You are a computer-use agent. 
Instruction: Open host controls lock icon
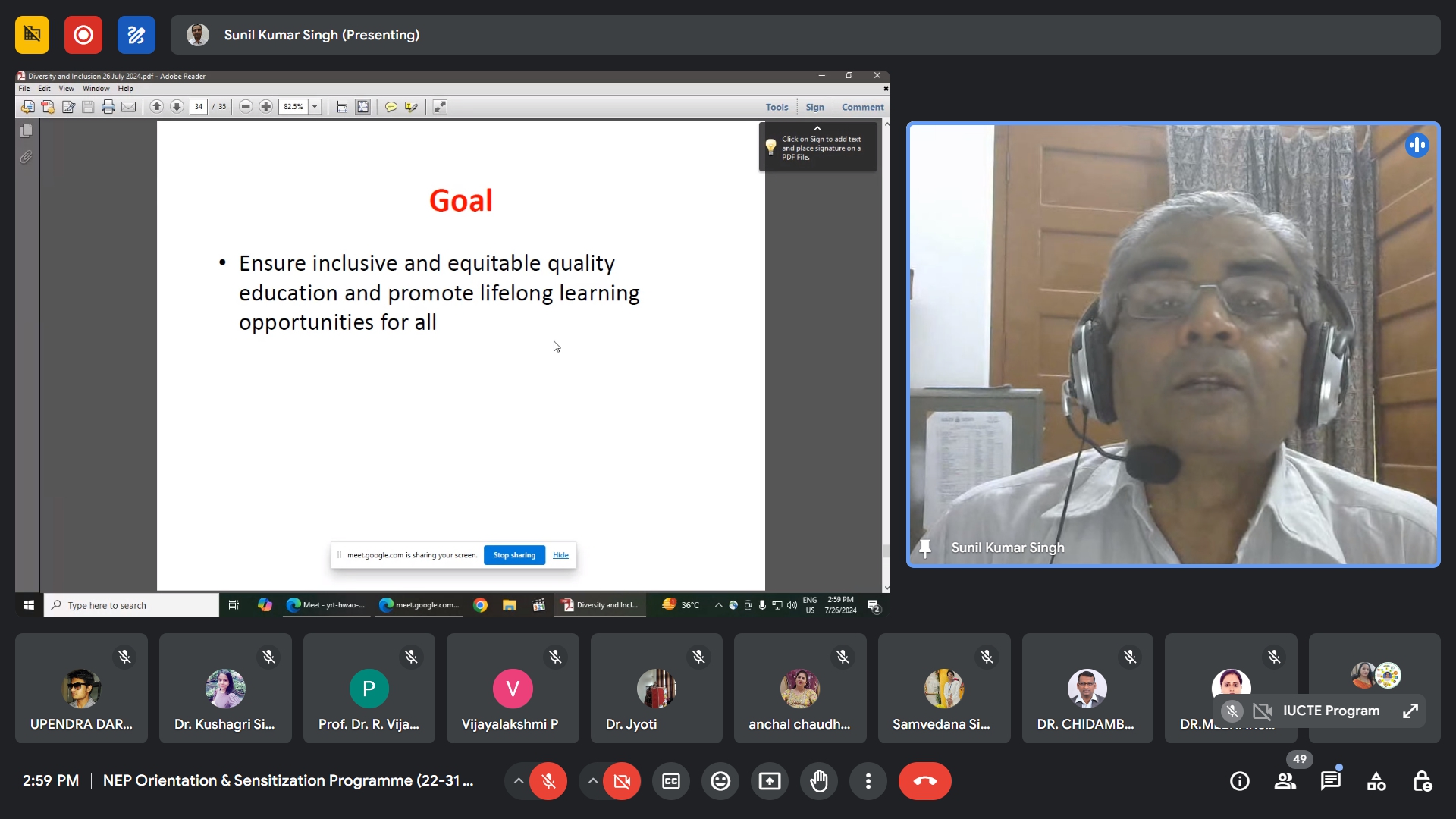tap(1422, 781)
